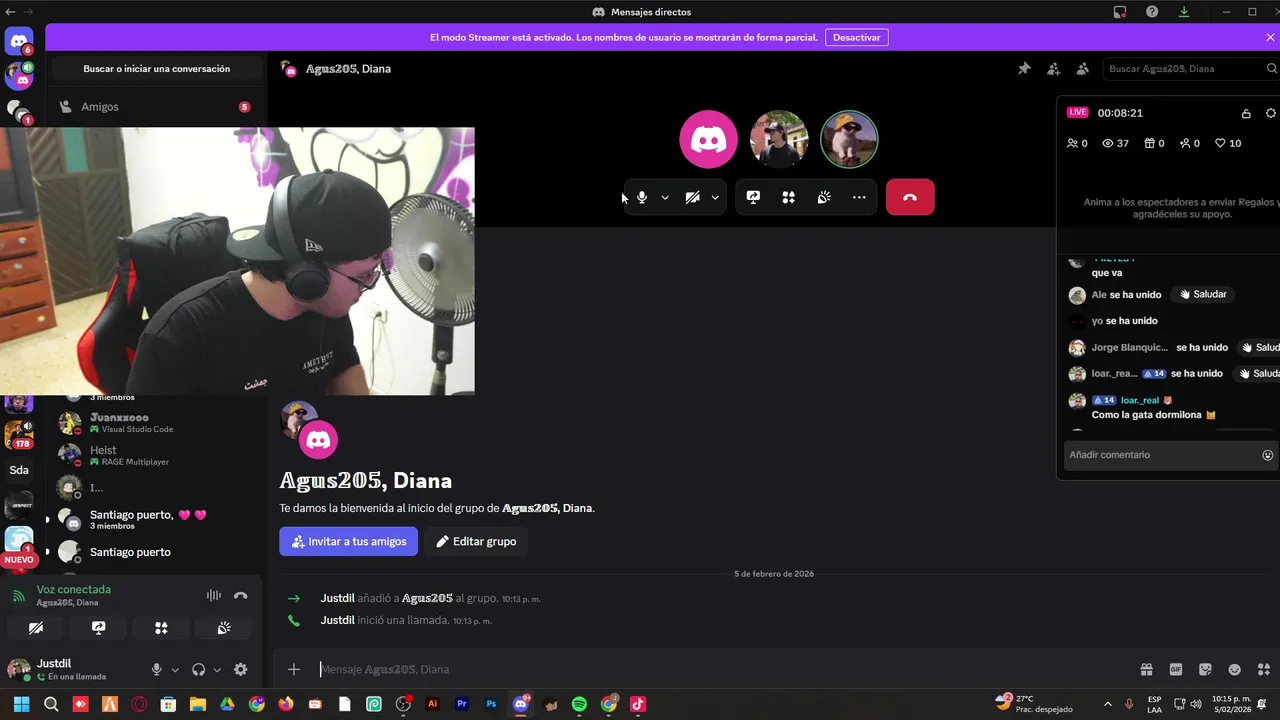This screenshot has width=1280, height=720.
Task: Disable Streamer mode with Desactivar button
Action: coord(857,37)
